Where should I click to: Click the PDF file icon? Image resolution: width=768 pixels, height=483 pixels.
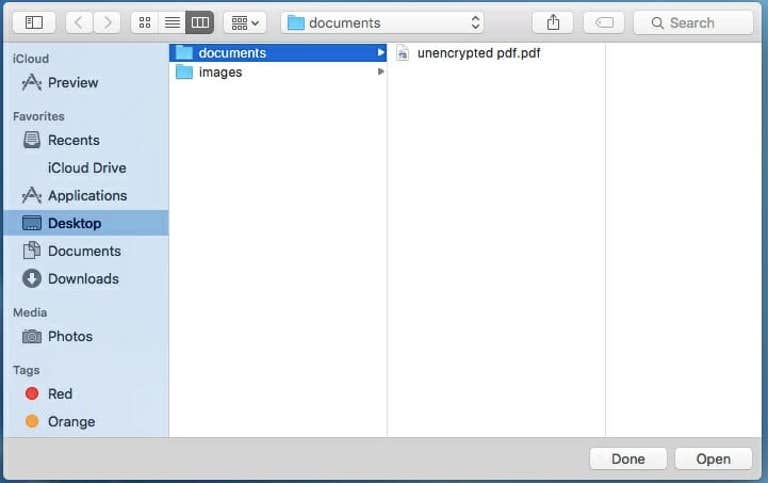tap(403, 53)
